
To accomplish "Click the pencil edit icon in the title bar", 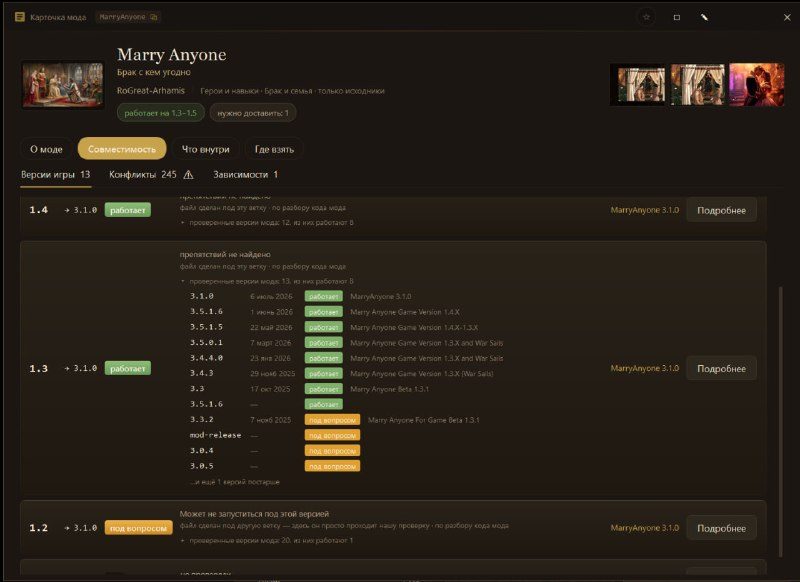I will 704,17.
